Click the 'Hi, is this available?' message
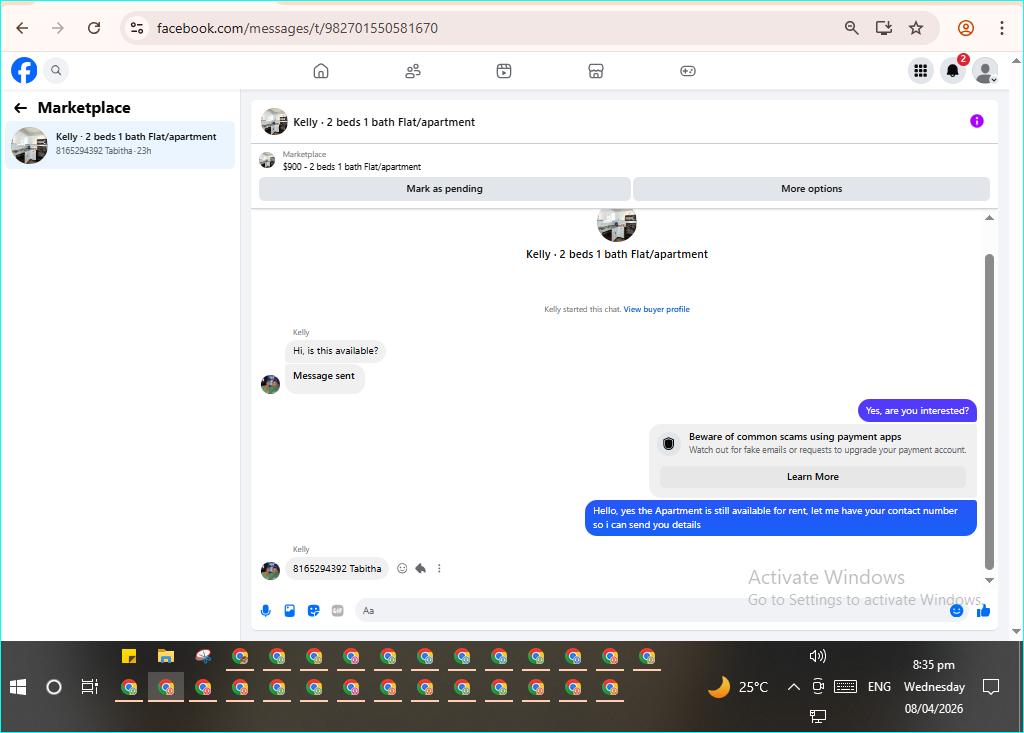 click(x=336, y=351)
